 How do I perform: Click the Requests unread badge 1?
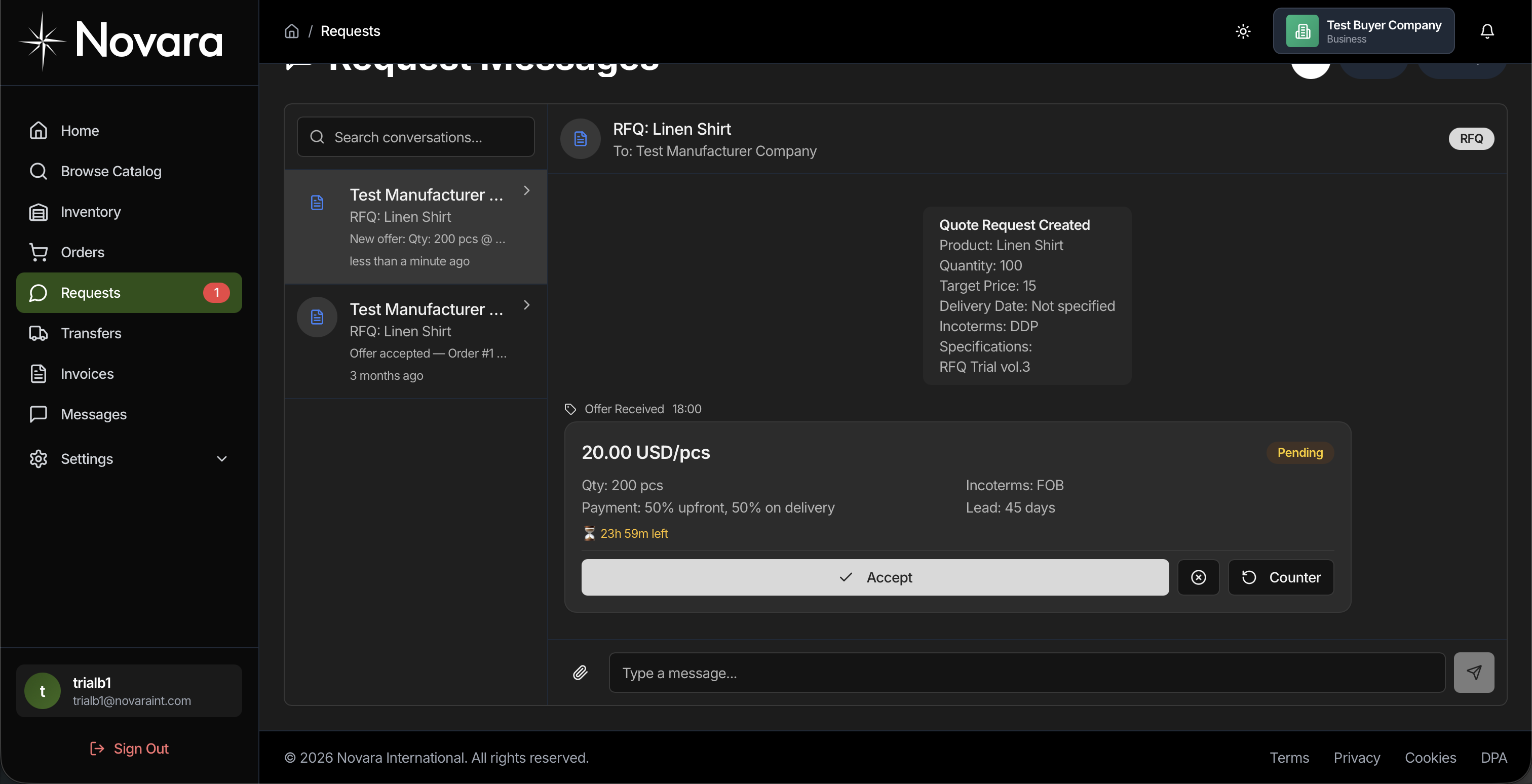[216, 292]
